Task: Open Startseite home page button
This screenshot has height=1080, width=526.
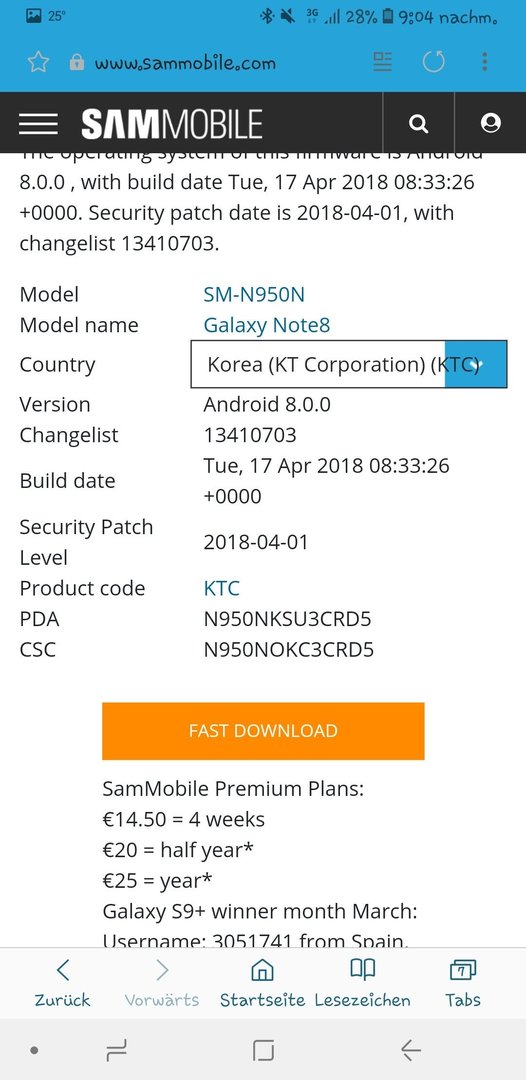Action: [x=262, y=984]
